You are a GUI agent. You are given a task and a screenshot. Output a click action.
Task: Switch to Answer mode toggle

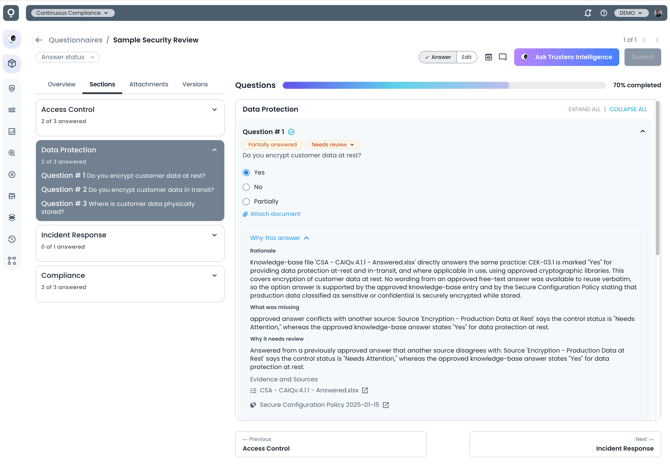click(438, 57)
